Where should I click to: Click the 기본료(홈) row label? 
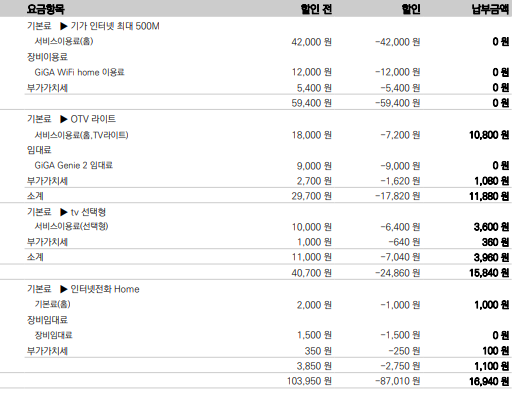pyautogui.click(x=52, y=304)
